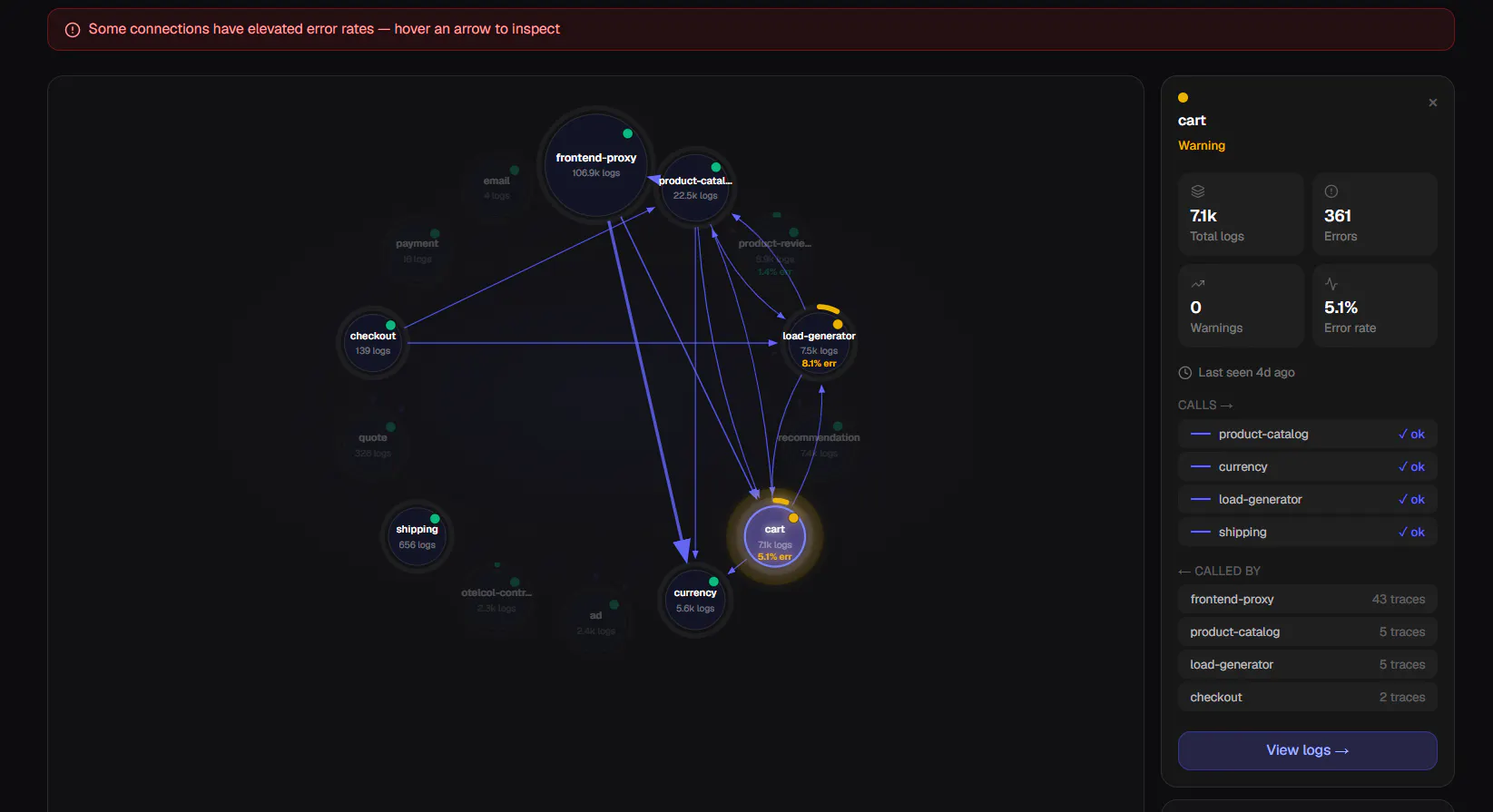Click the yellow warning status dot above cart
Image resolution: width=1493 pixels, height=812 pixels.
tap(1183, 97)
